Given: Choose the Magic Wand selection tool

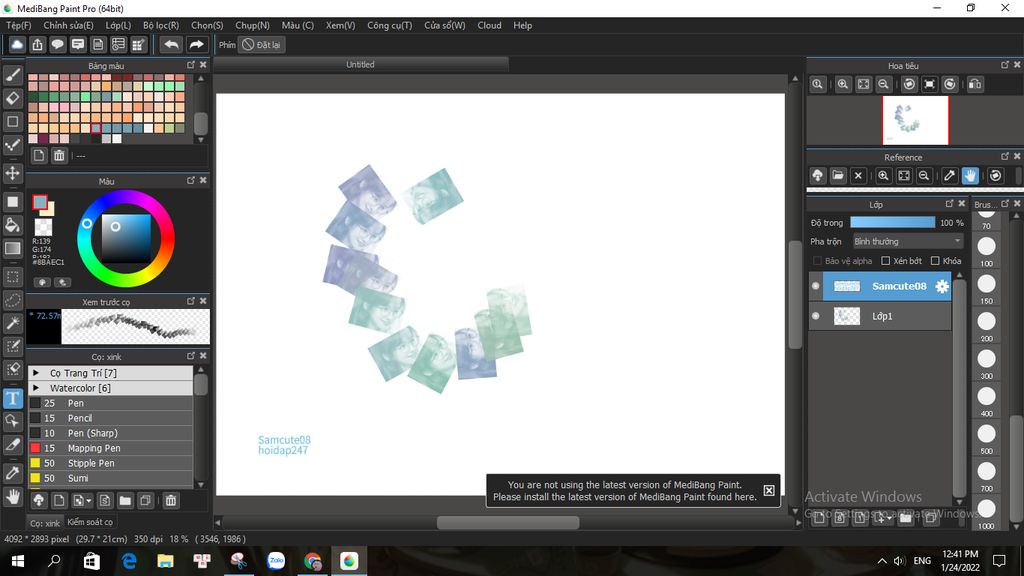Looking at the screenshot, I should [13, 323].
